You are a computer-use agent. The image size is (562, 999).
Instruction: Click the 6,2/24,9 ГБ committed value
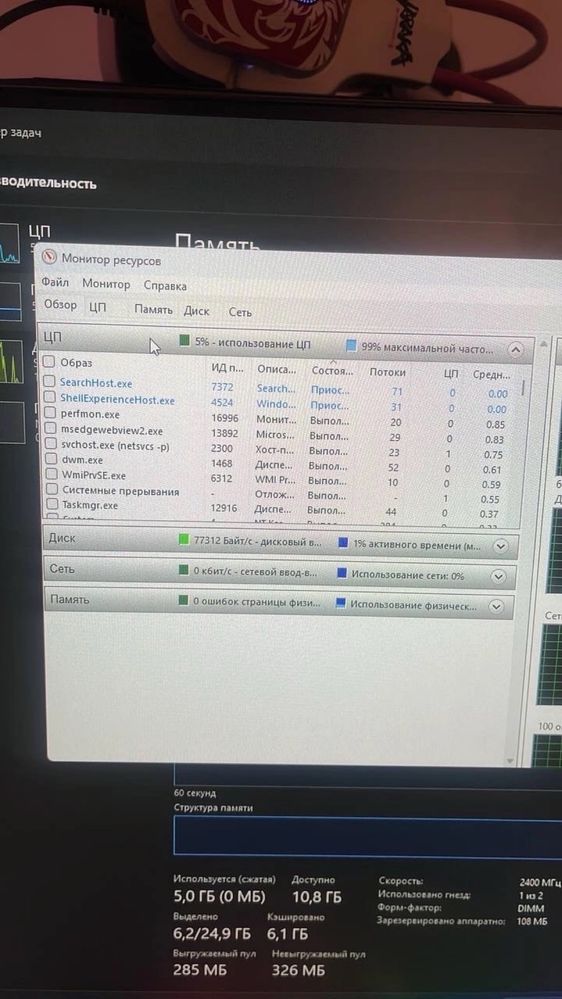tap(212, 934)
